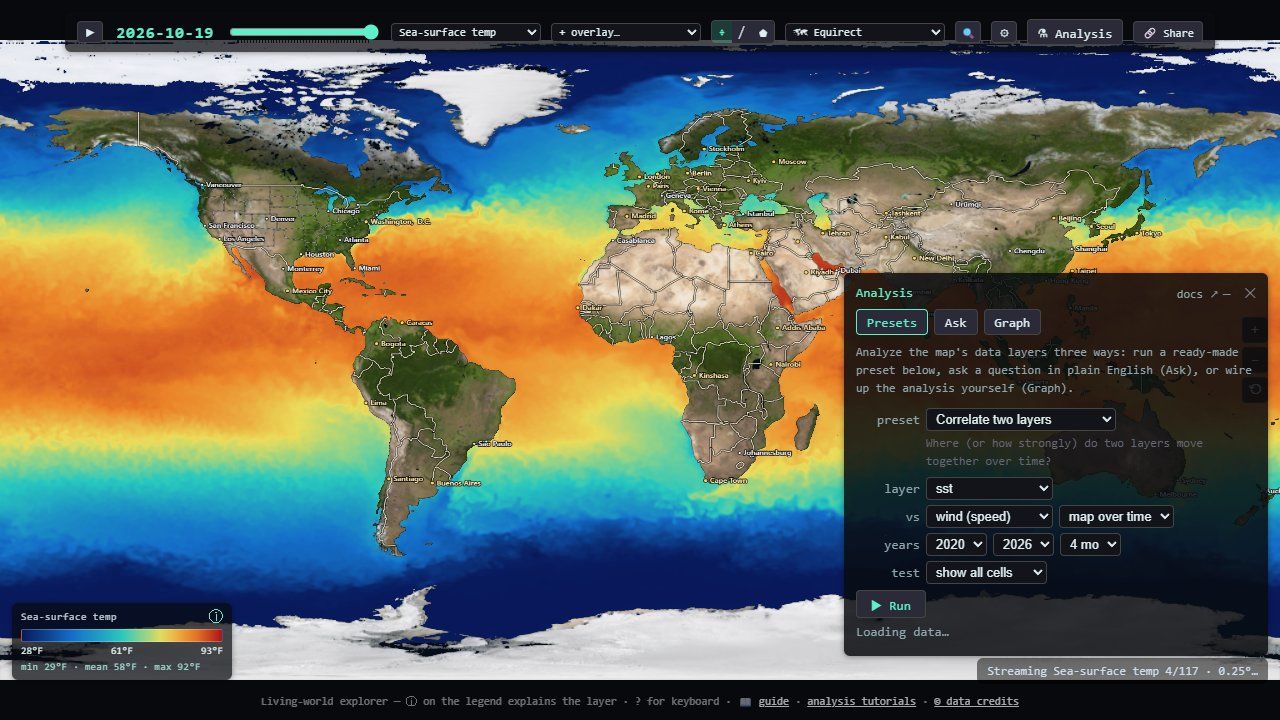This screenshot has width=1280, height=720.
Task: Minimize the Analysis panel with the dash icon
Action: (1227, 294)
